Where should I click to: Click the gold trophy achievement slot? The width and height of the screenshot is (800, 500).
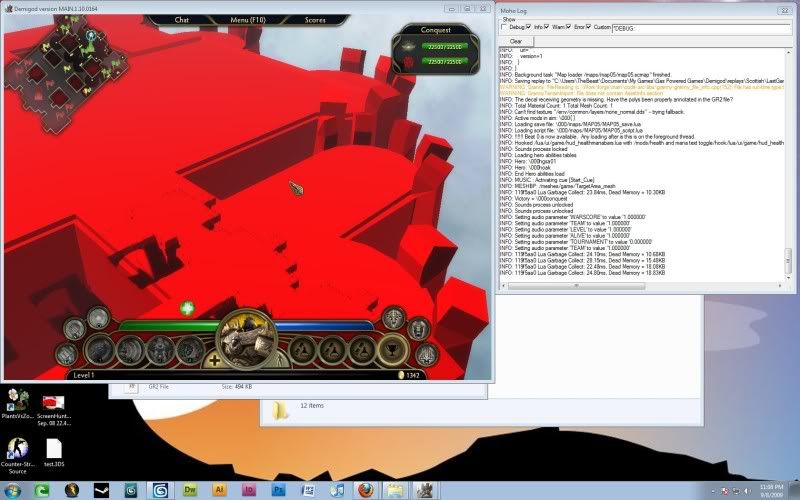(393, 351)
